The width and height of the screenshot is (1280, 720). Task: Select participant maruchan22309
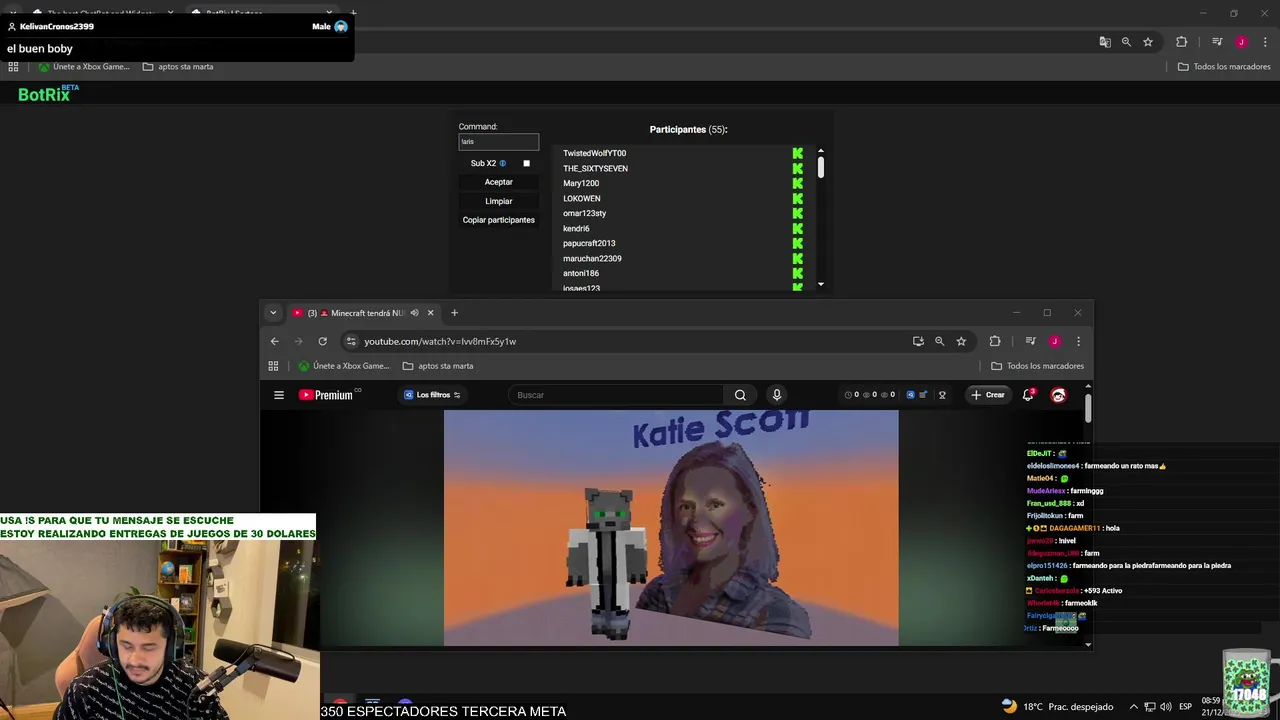click(x=592, y=258)
